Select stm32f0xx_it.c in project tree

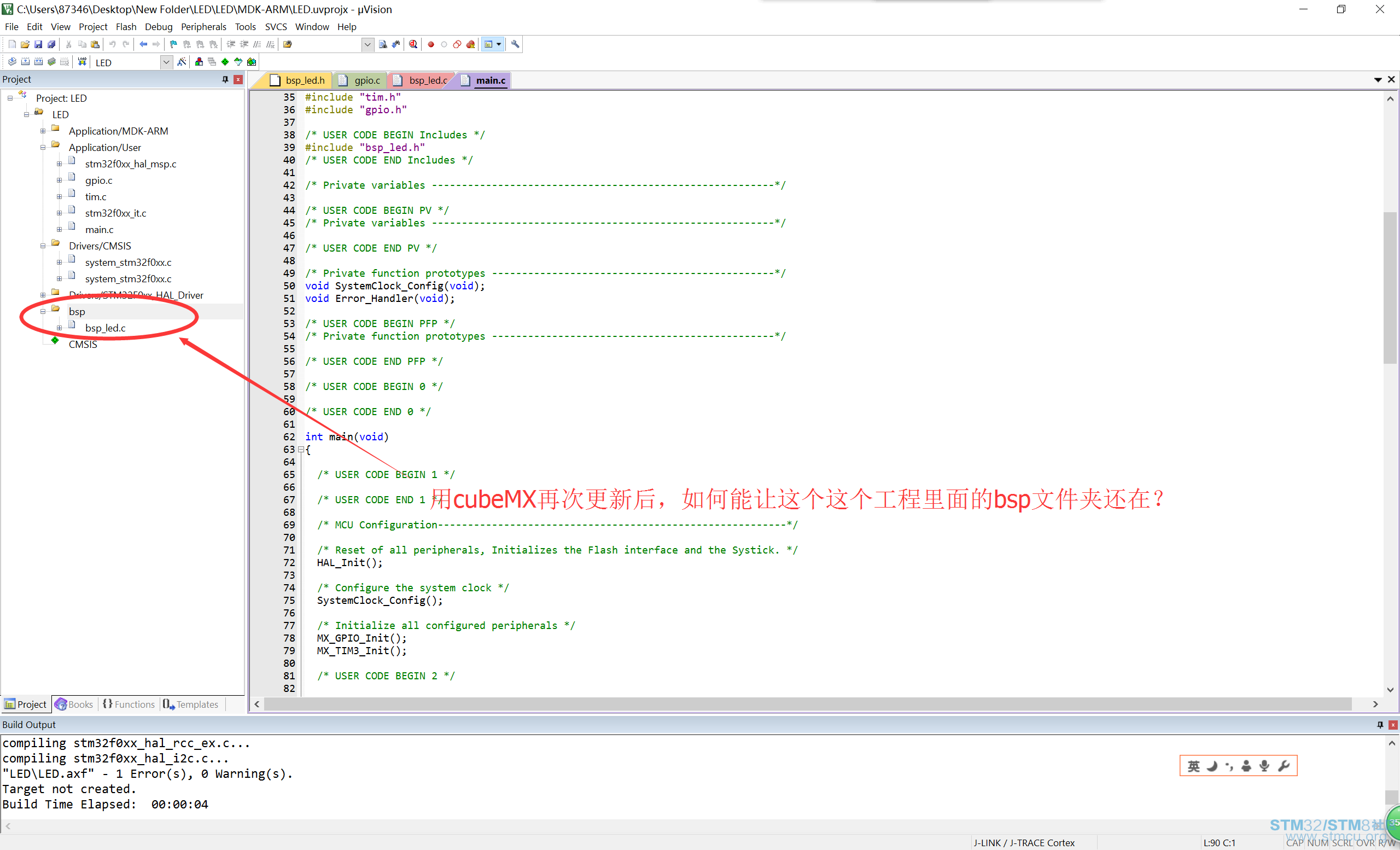pyautogui.click(x=115, y=213)
